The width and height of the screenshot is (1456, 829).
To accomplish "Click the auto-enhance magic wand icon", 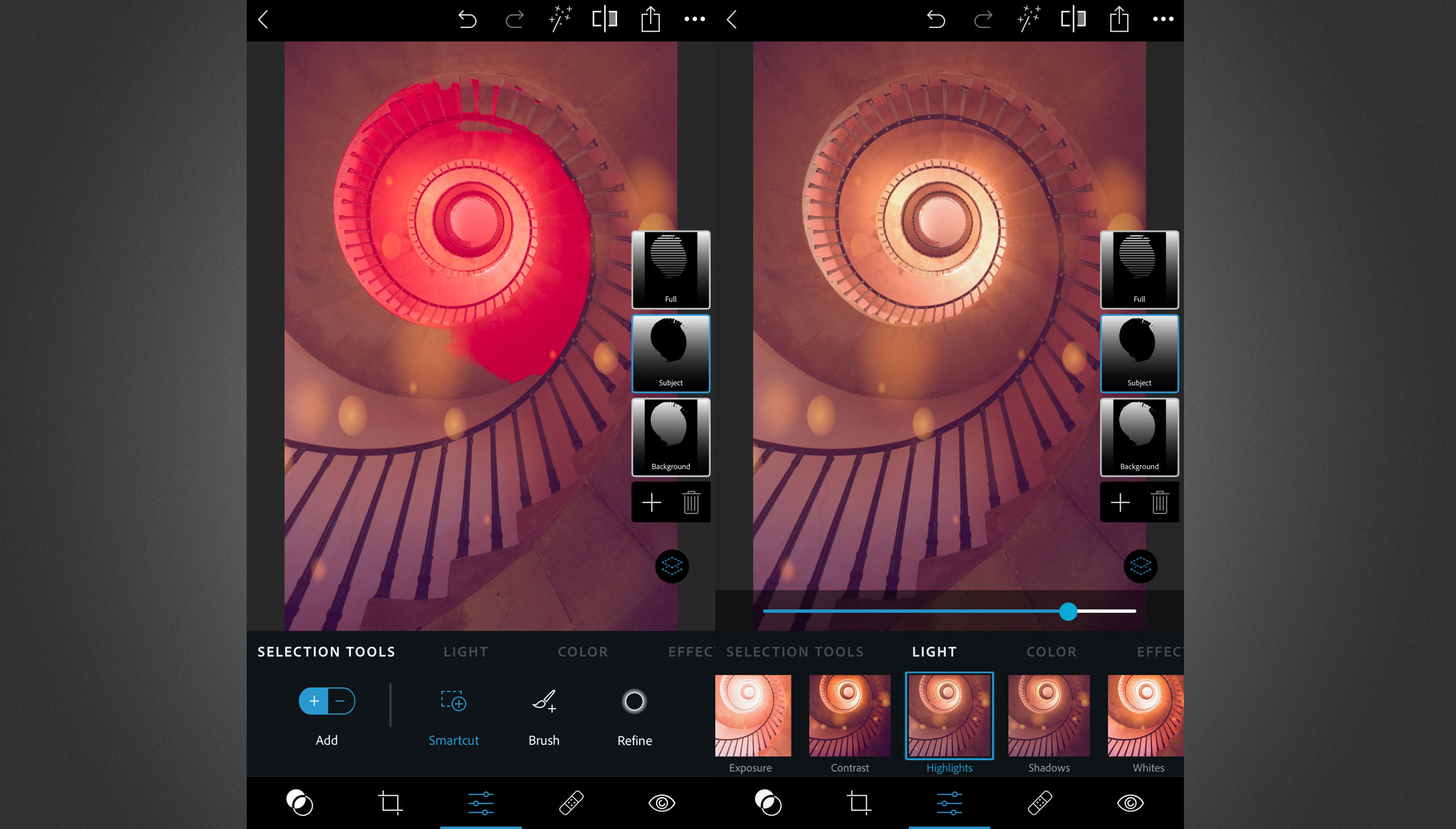I will tap(560, 19).
